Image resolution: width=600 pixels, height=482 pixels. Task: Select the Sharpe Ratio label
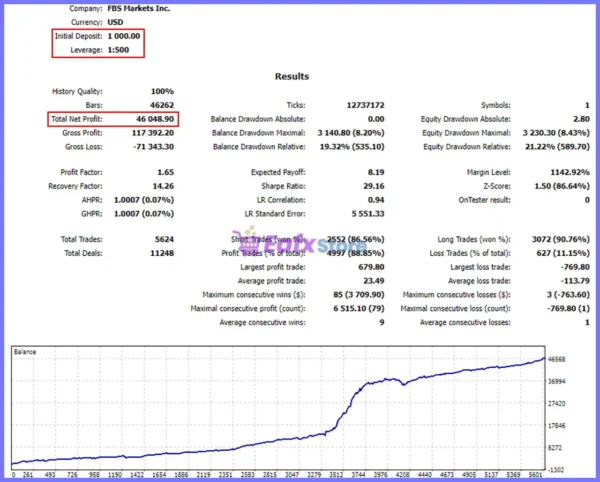coord(283,186)
